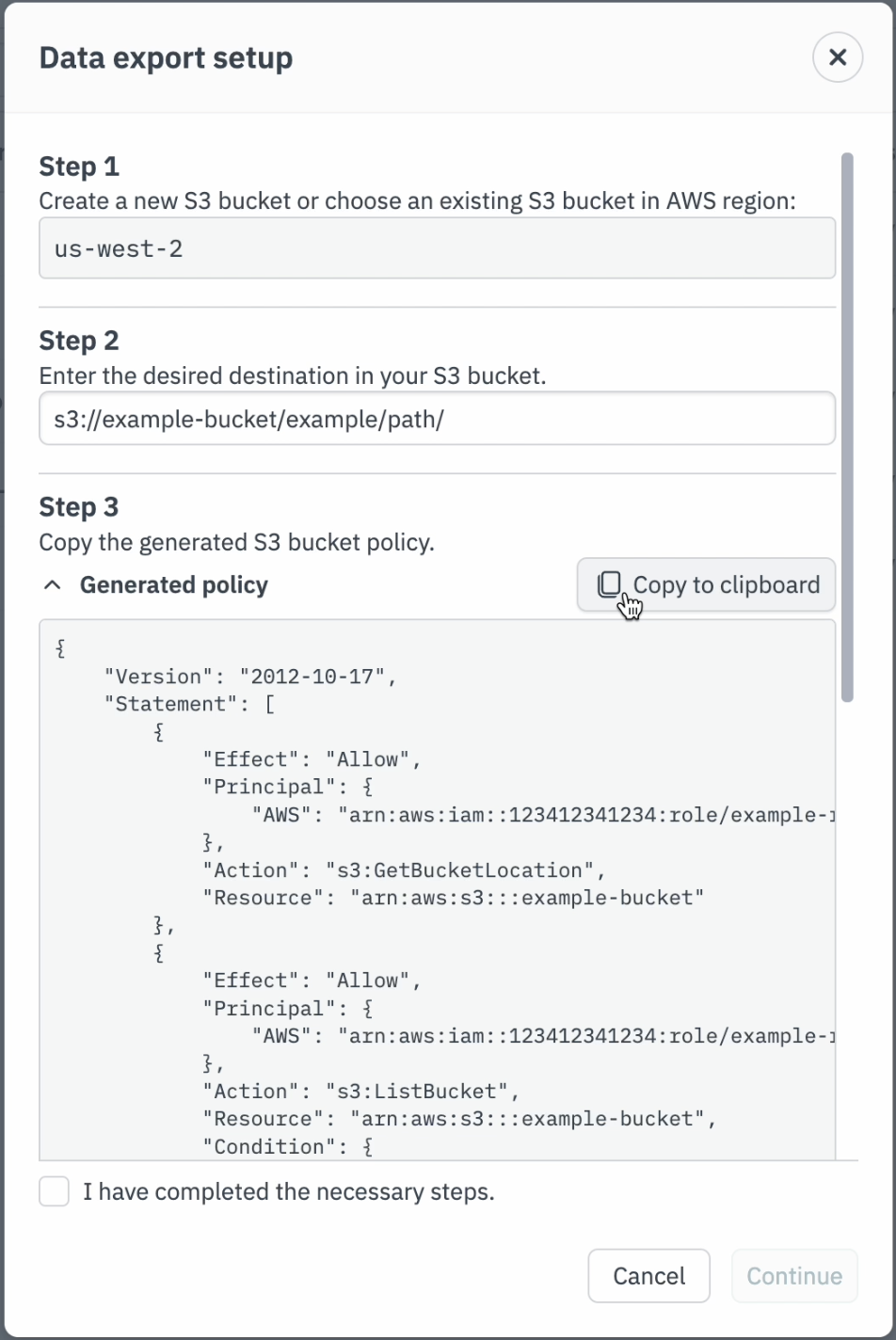The width and height of the screenshot is (896, 1340).
Task: Select the Step 3 heading
Action: [79, 507]
